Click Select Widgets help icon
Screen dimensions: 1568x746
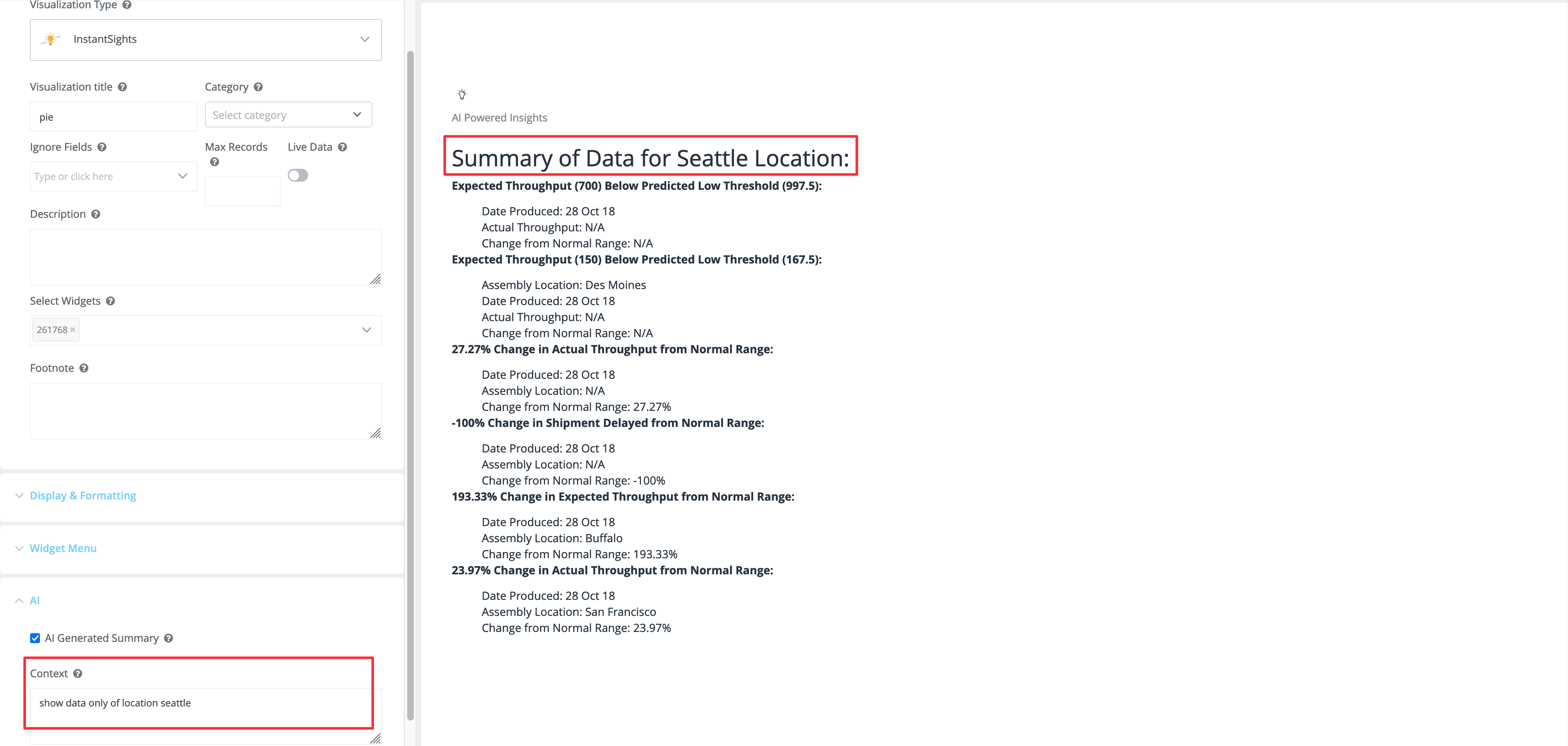point(110,301)
